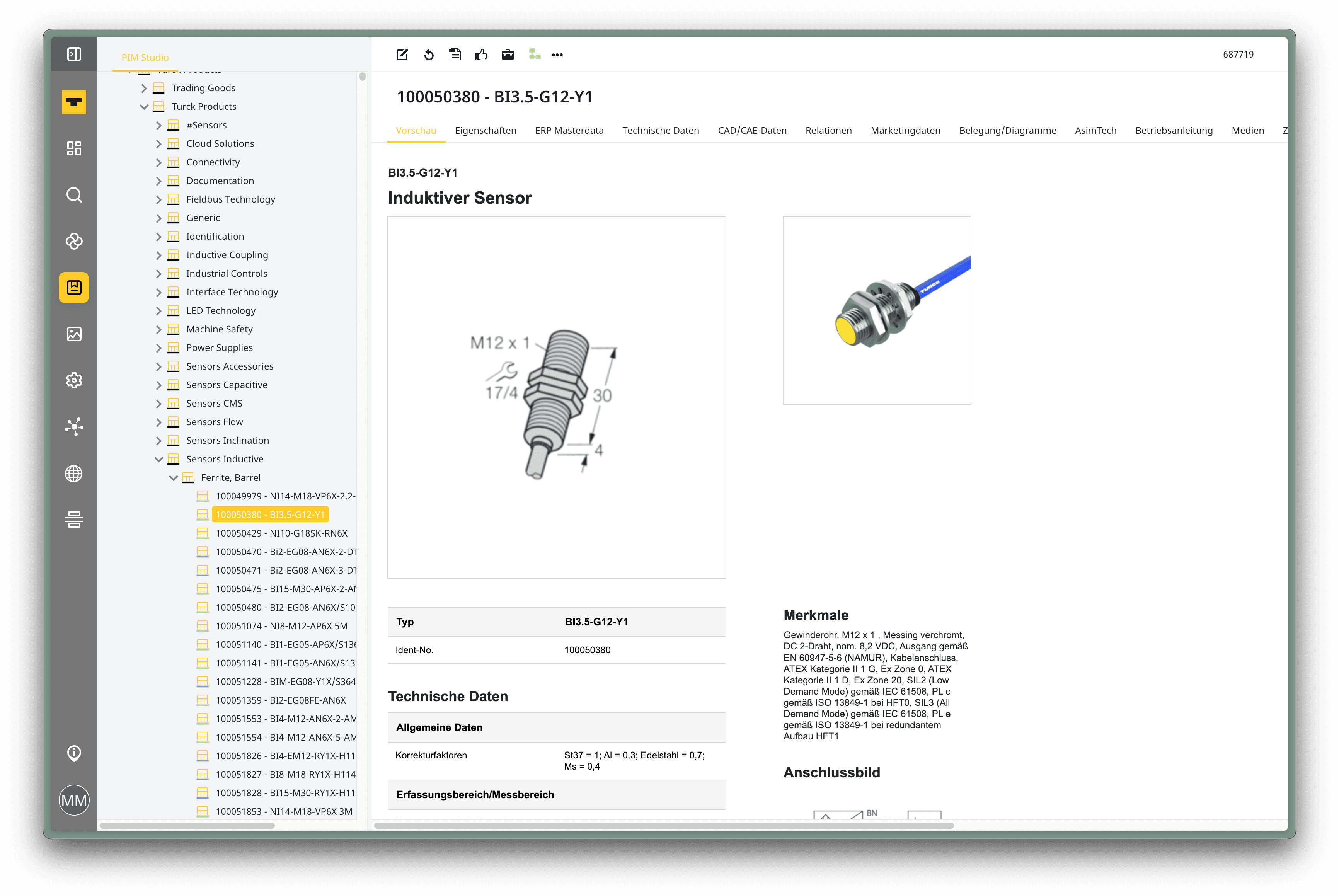Image resolution: width=1339 pixels, height=896 pixels.
Task: Click the edit pencil toolbar icon
Action: point(402,55)
